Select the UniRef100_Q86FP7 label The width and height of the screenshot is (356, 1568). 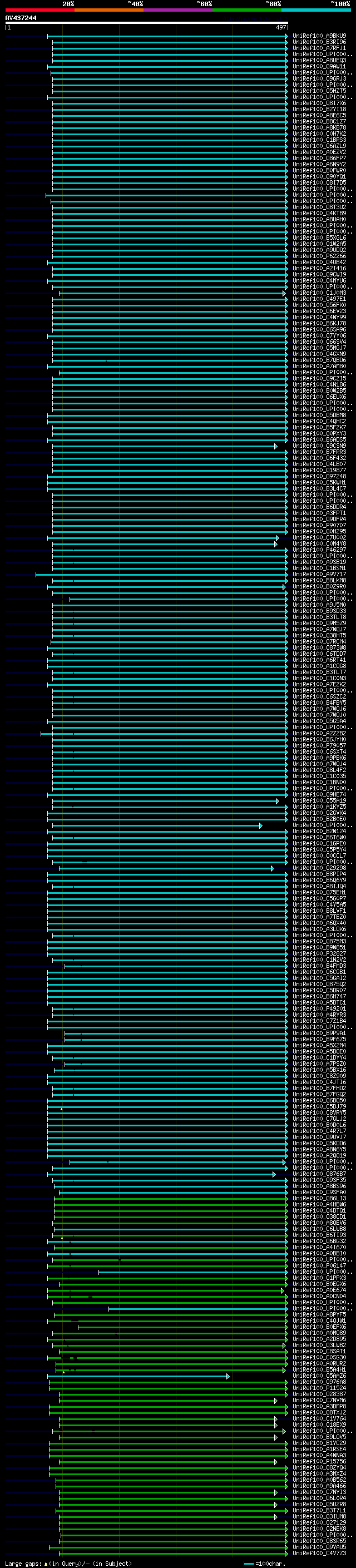(319, 159)
